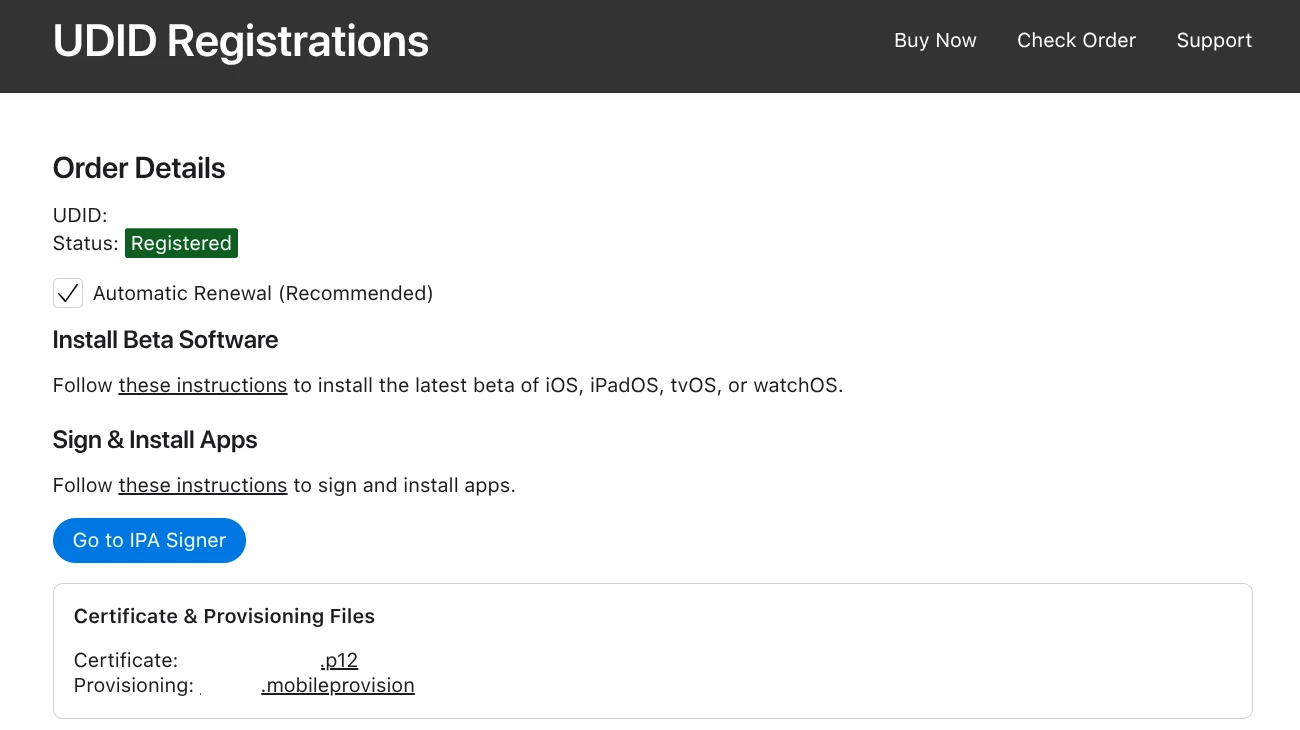Click the Certificate: label in the files box
Screen dimensions: 1300x730
point(126,660)
